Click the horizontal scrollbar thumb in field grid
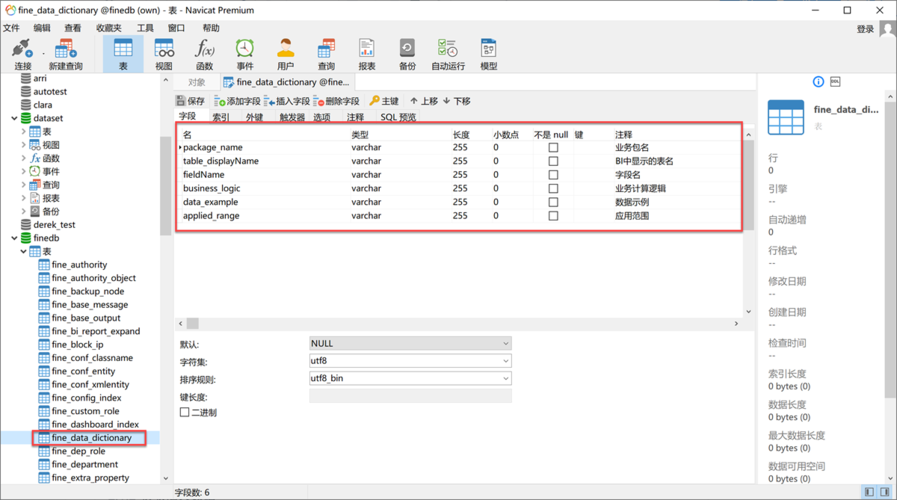Viewport: 897px width, 500px height. coord(193,324)
